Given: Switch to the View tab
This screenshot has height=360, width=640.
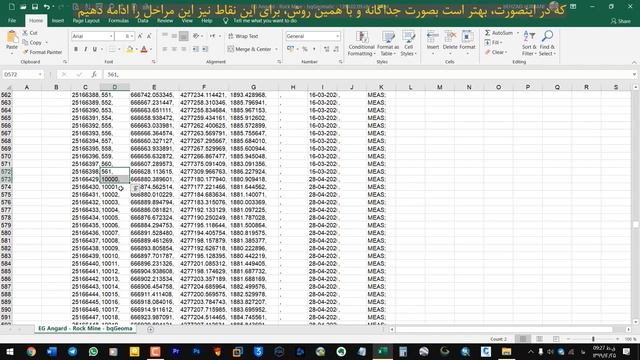Looking at the screenshot, I should click(187, 20).
